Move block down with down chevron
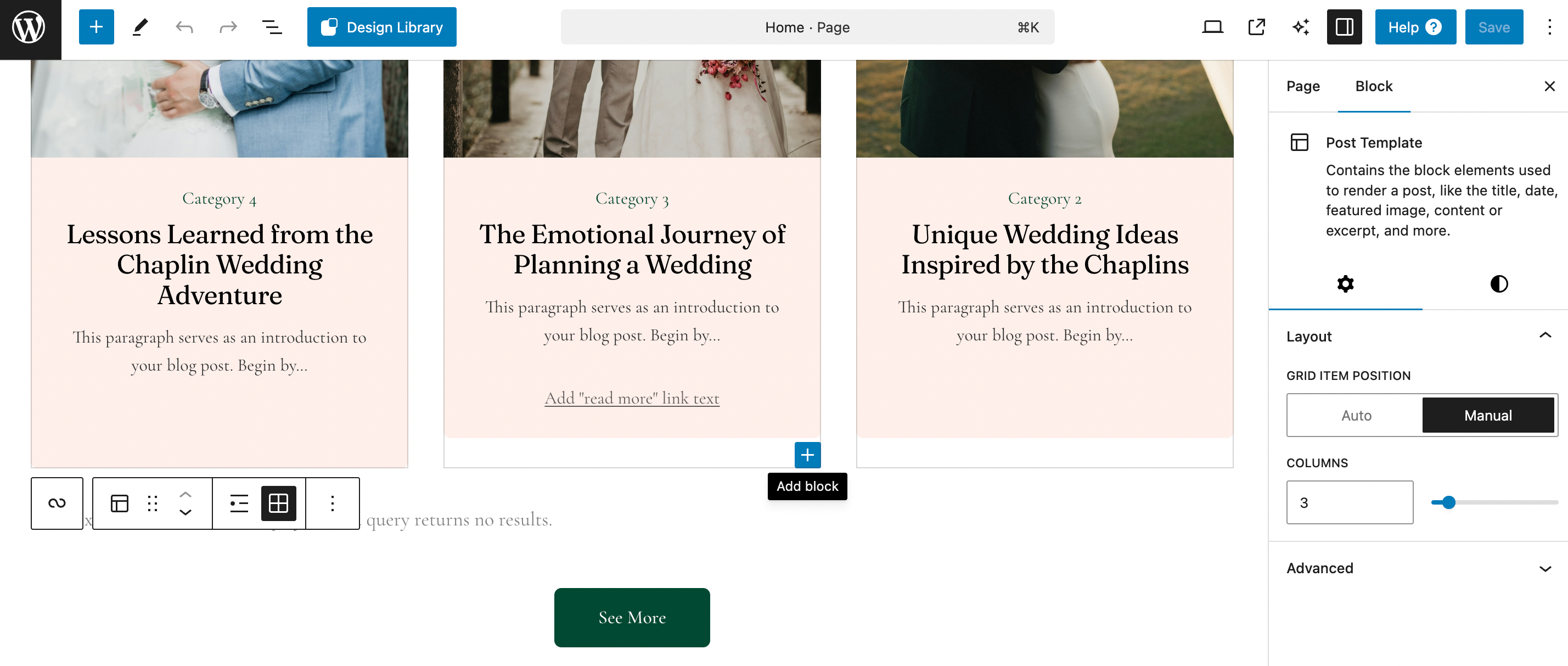Screen dimensions: 1568x666 click(x=186, y=512)
